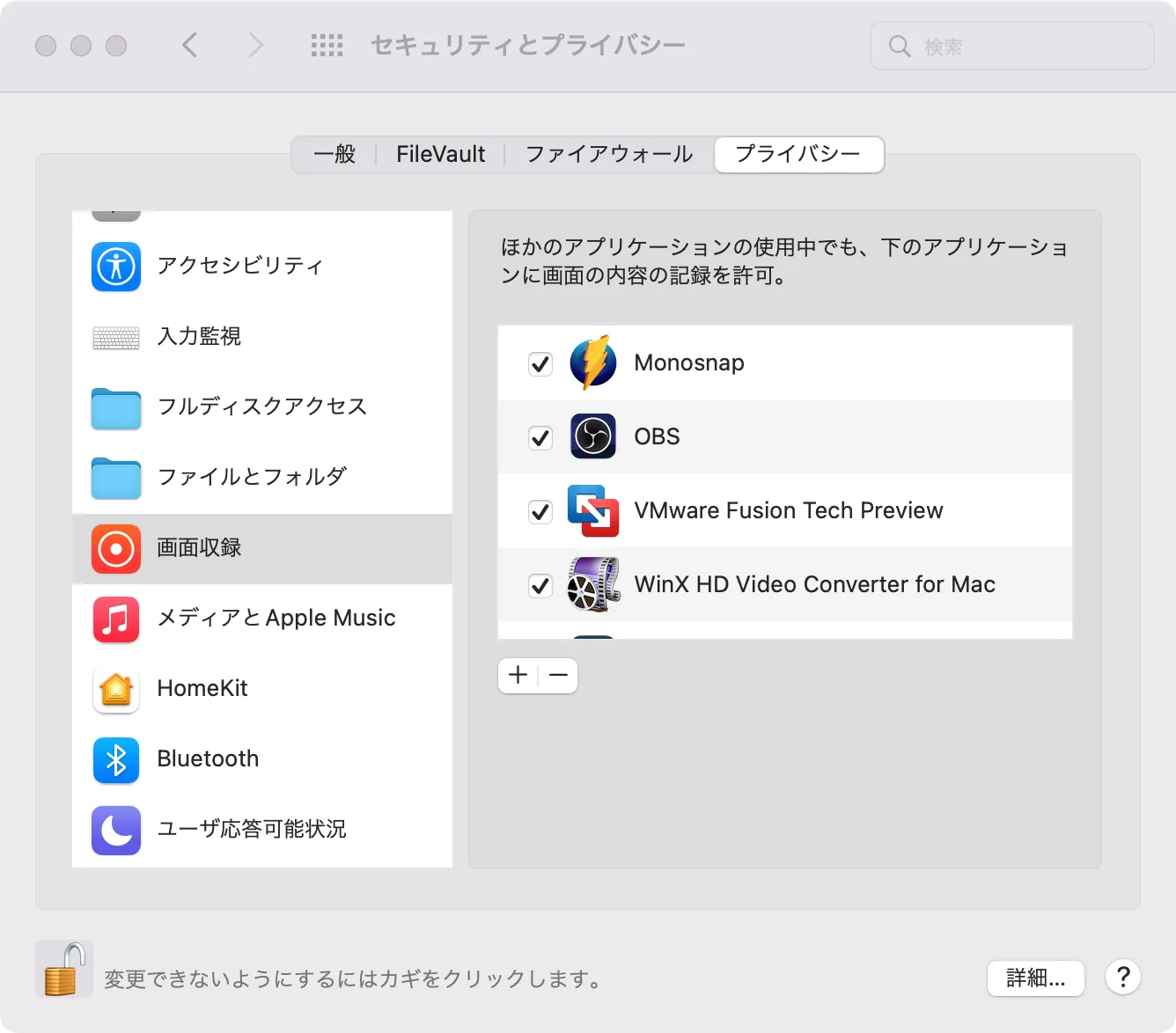Click the folder icon beside フルディスクアクセス

click(x=116, y=408)
